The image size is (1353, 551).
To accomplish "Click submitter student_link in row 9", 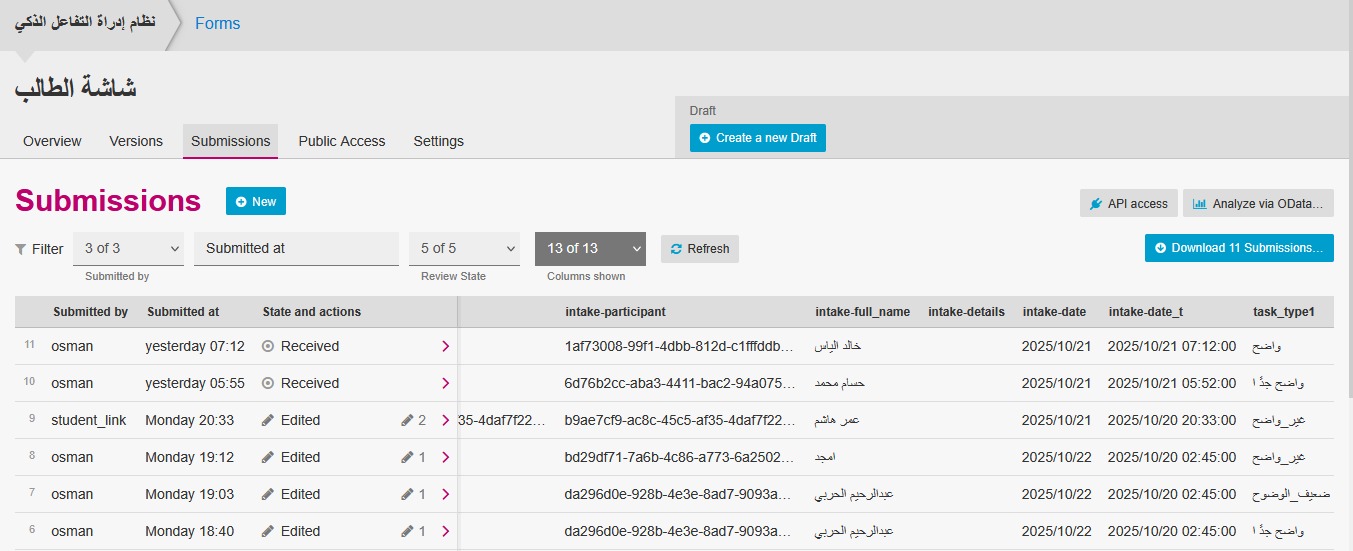I will tap(89, 420).
